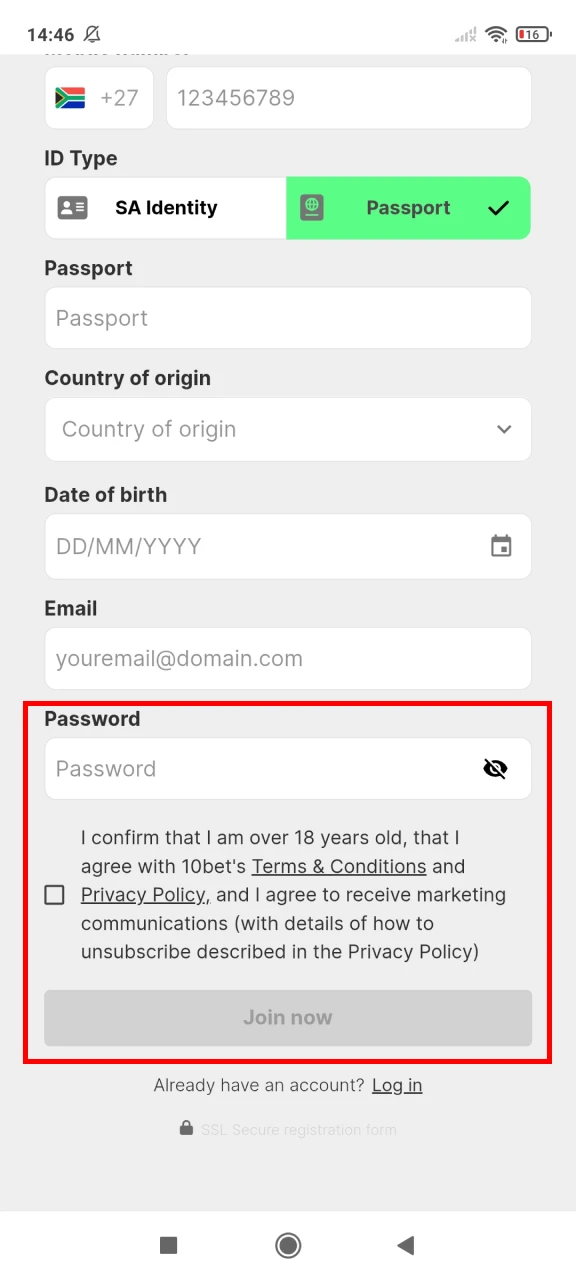Show the password with the eye toggle
Viewport: 576px width, 1280px height.
(495, 768)
